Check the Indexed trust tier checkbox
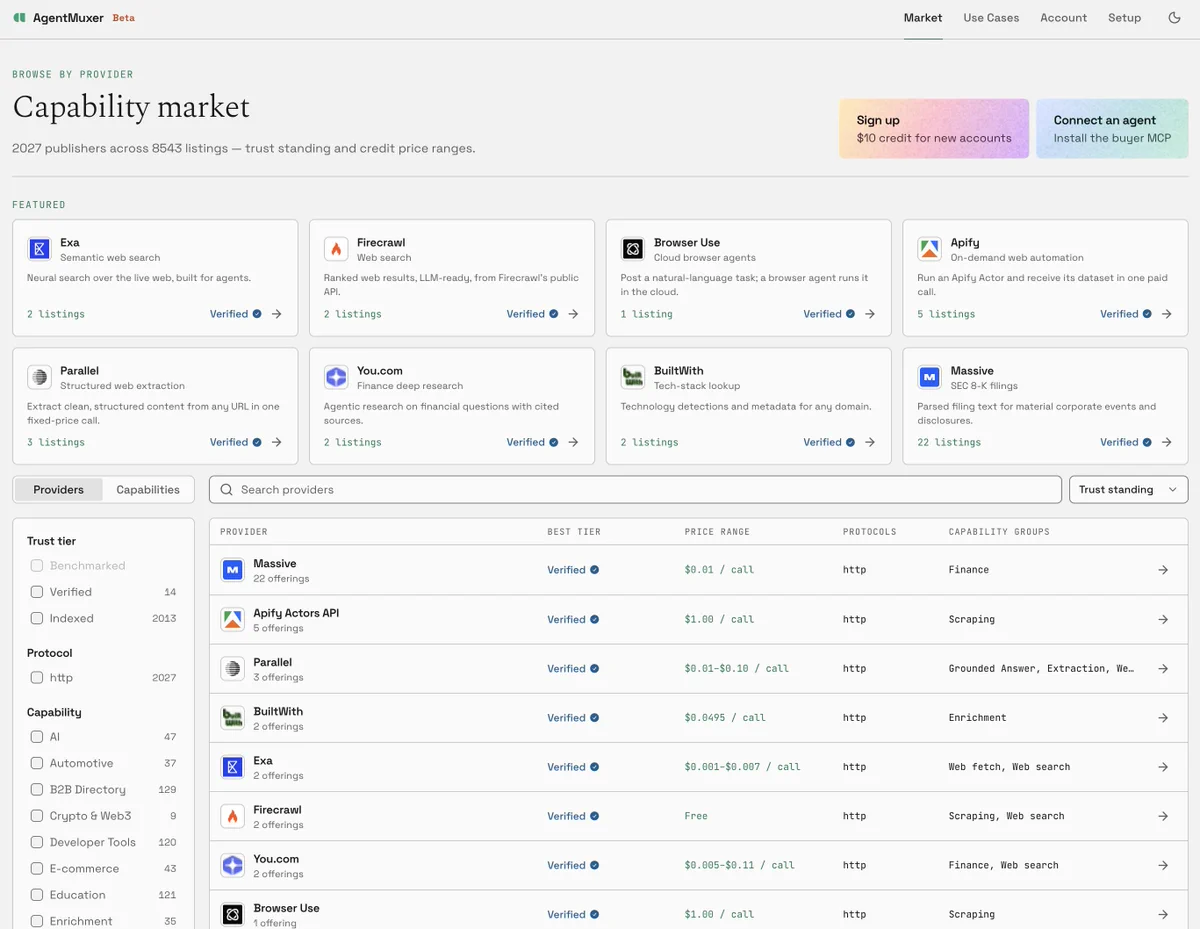 (37, 618)
